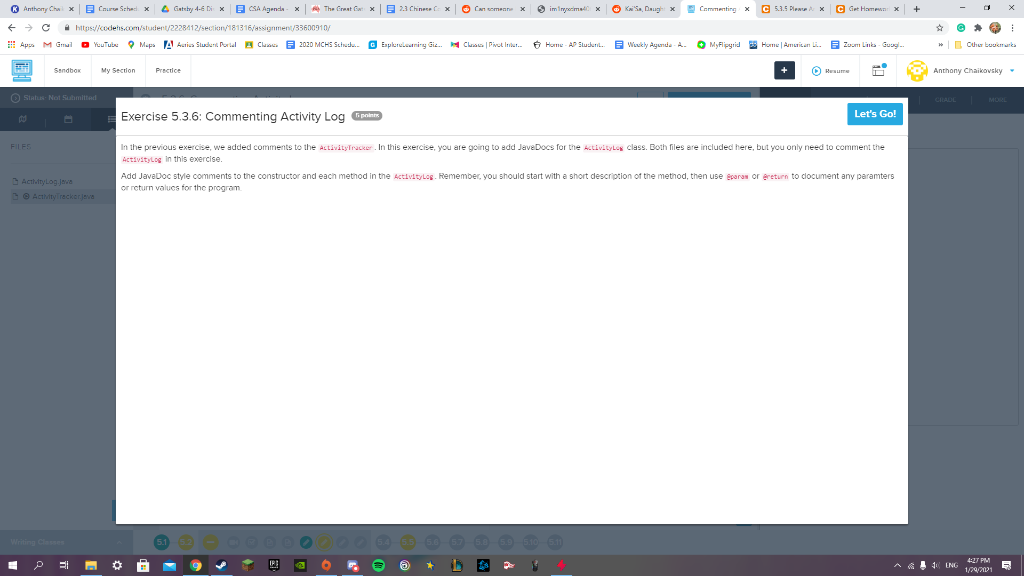Toggle the ENG language indicator in system tray

pyautogui.click(x=951, y=566)
